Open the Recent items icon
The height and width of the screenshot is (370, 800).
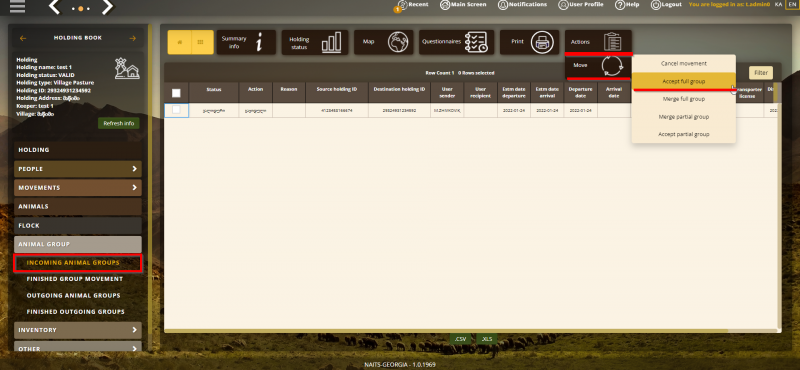(x=403, y=5)
